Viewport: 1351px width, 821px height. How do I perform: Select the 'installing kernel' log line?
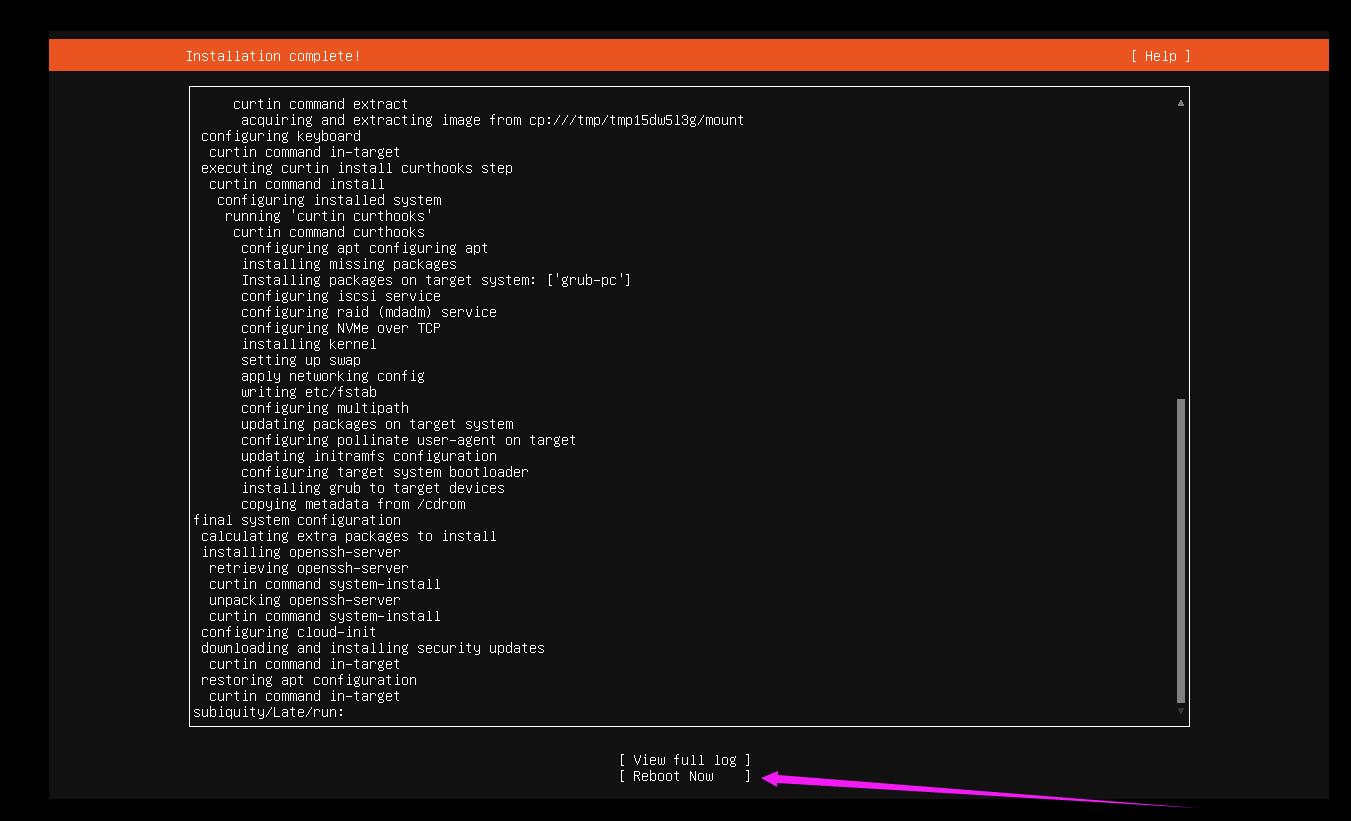click(308, 344)
